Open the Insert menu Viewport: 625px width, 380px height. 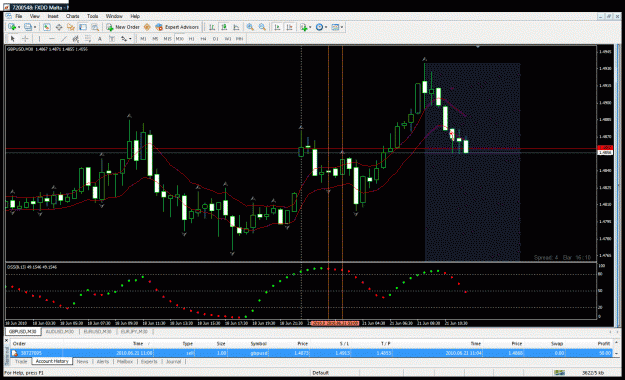point(53,16)
